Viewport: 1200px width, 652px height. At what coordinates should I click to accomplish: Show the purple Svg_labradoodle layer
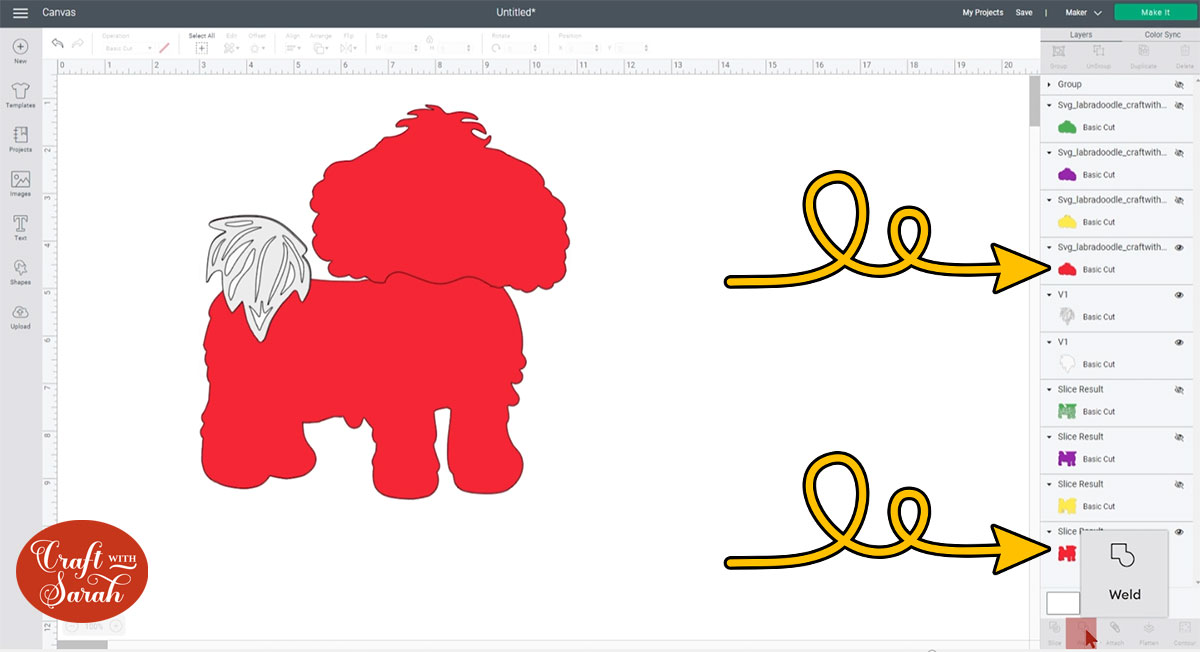(1179, 152)
